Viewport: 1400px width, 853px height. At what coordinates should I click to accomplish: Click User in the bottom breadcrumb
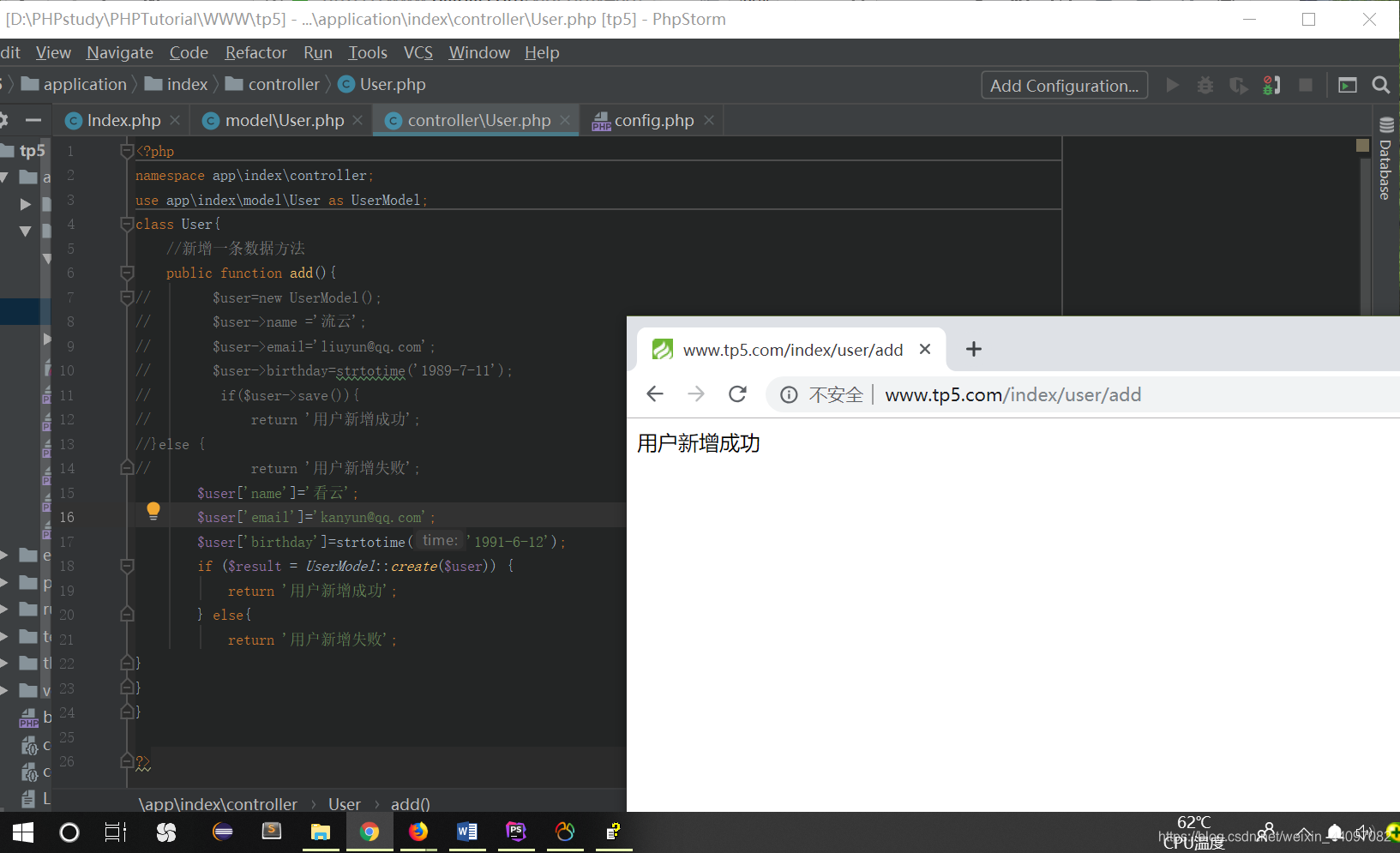point(345,804)
